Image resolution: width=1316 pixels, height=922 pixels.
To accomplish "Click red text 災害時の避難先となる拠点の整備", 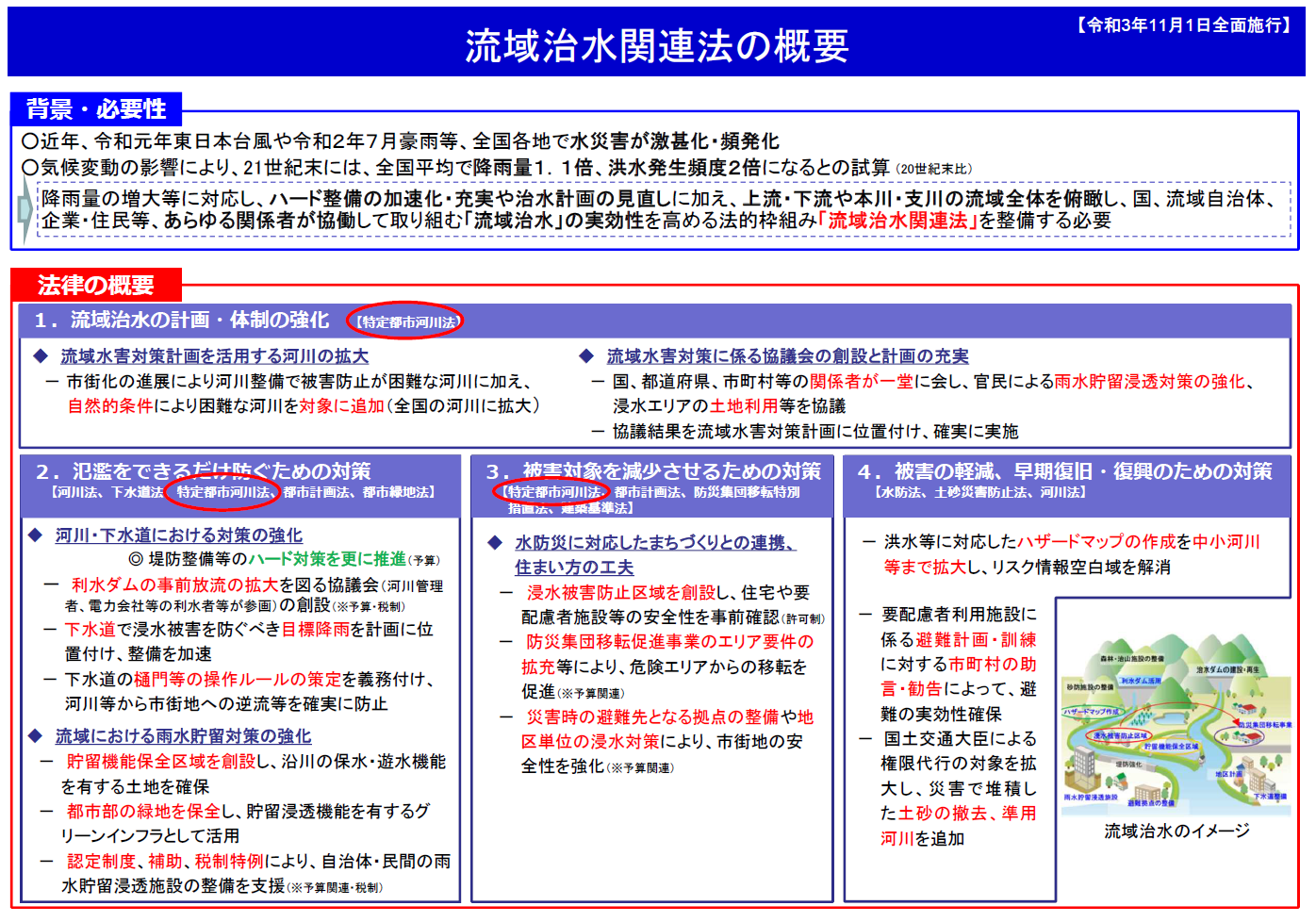I will [x=653, y=717].
